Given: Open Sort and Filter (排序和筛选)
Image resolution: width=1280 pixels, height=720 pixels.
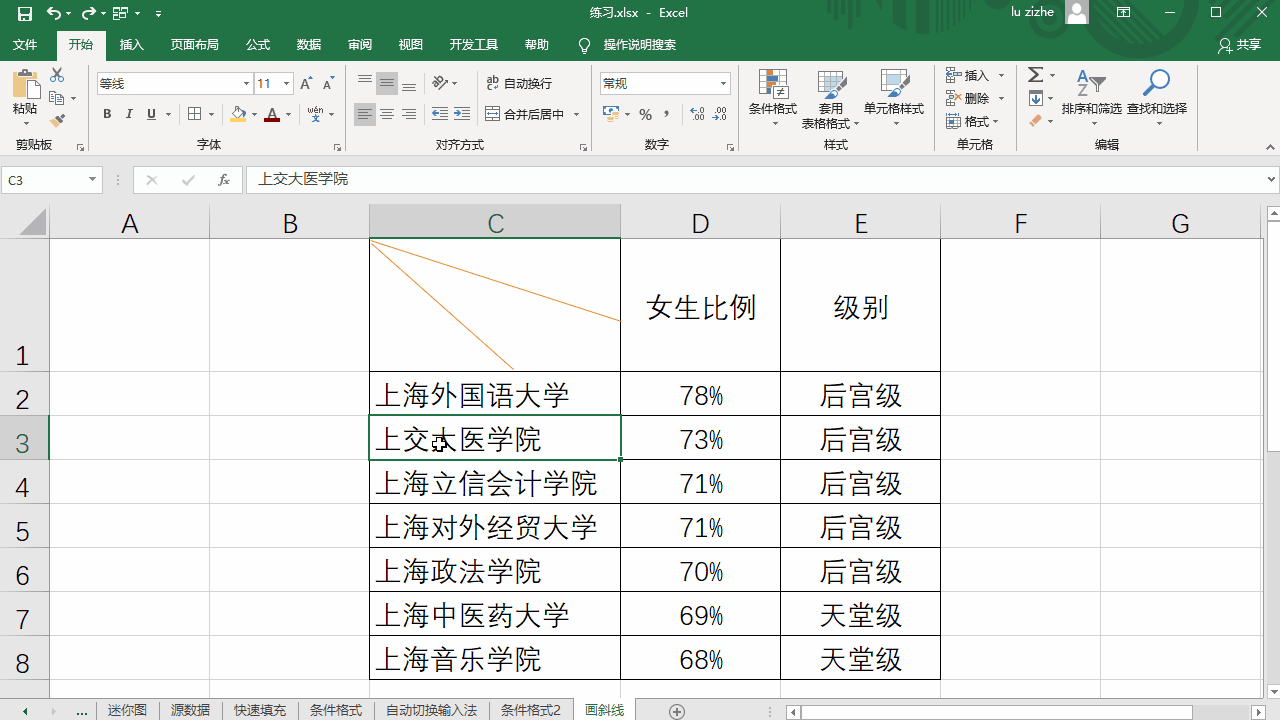Looking at the screenshot, I should tap(1091, 98).
